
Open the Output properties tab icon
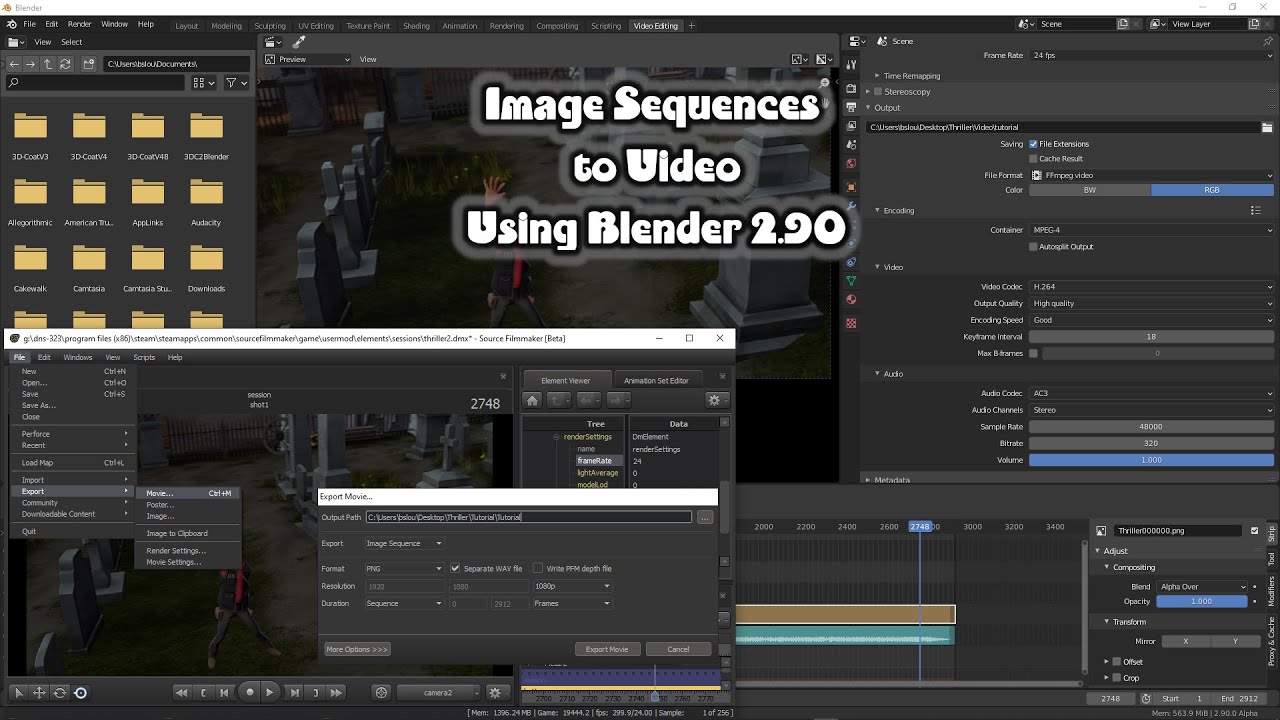click(851, 108)
